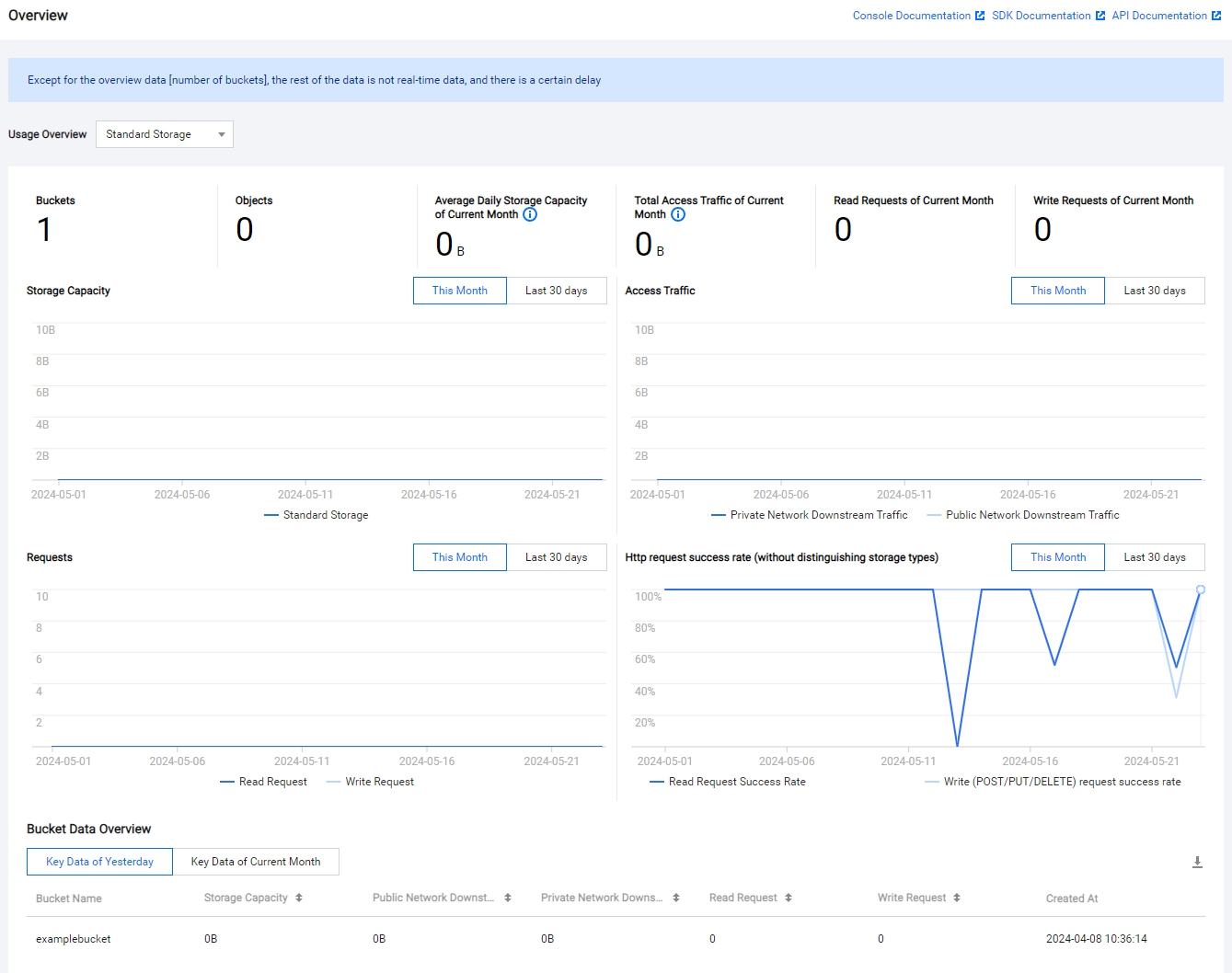Viewport: 1232px width, 973px height.
Task: Sort by Storage Capacity column arrows
Action: pyautogui.click(x=299, y=898)
